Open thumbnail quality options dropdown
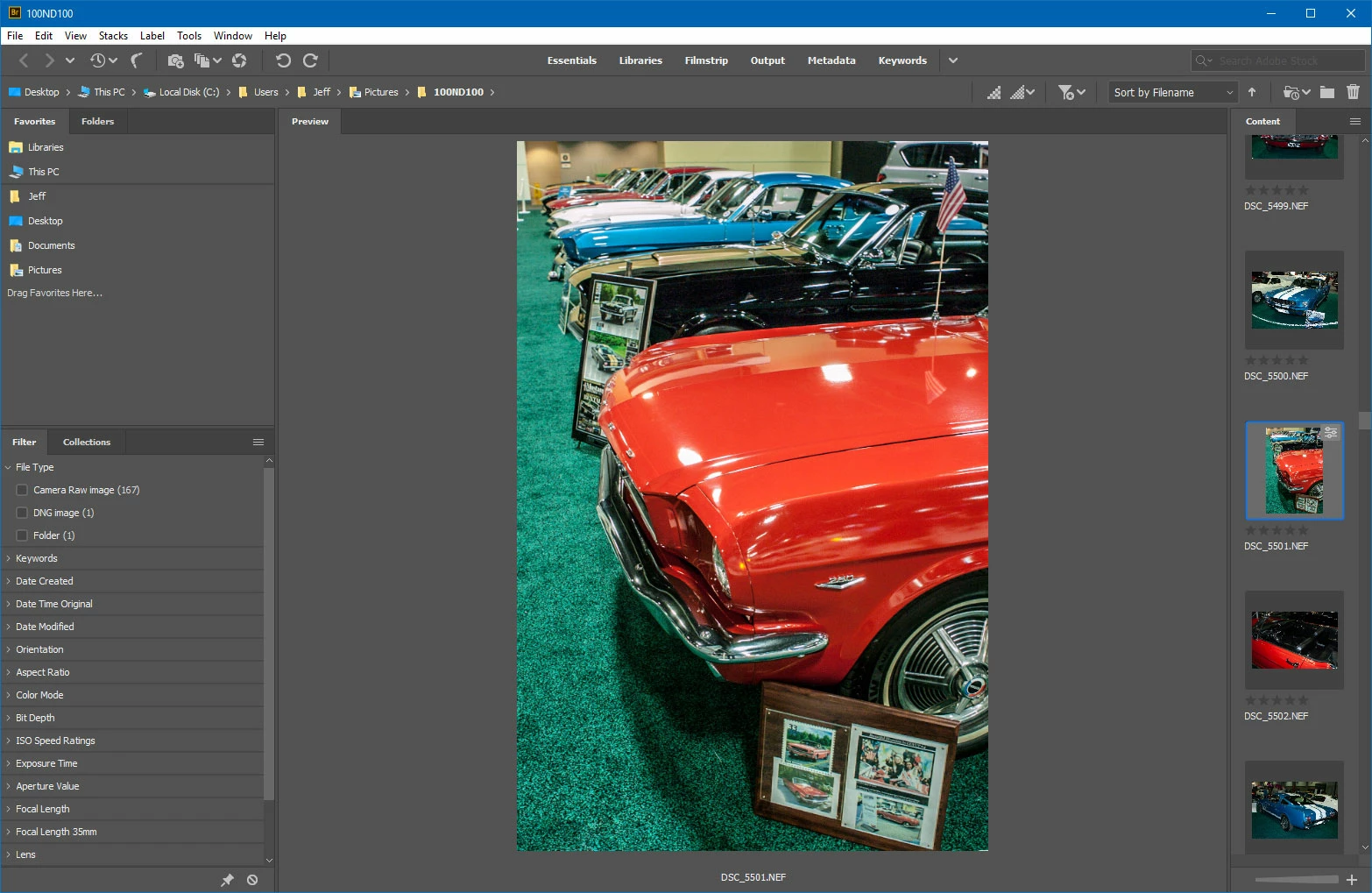Viewport: 1372px width, 893px height. pyautogui.click(x=1022, y=92)
